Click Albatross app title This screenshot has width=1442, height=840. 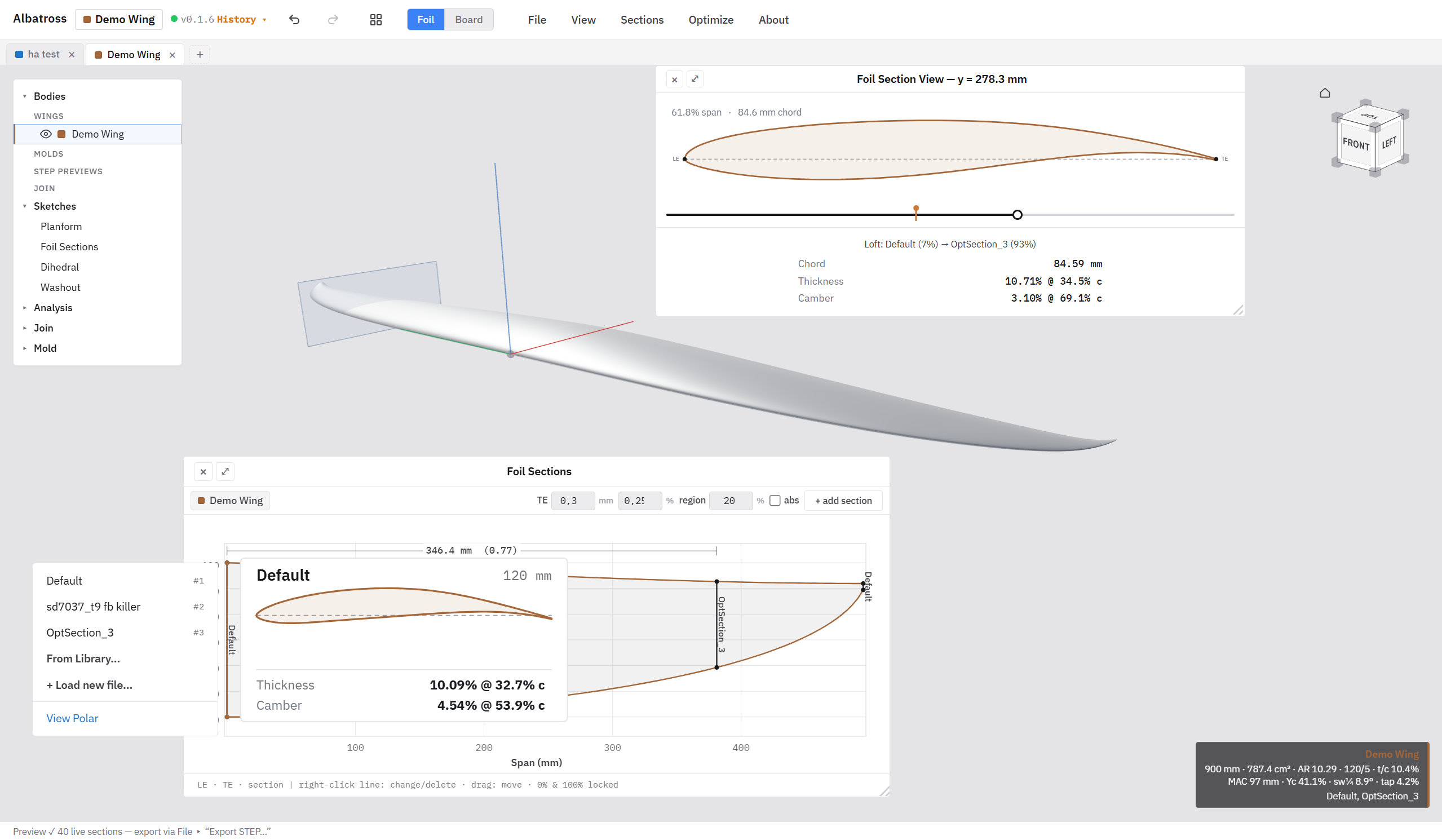(39, 18)
